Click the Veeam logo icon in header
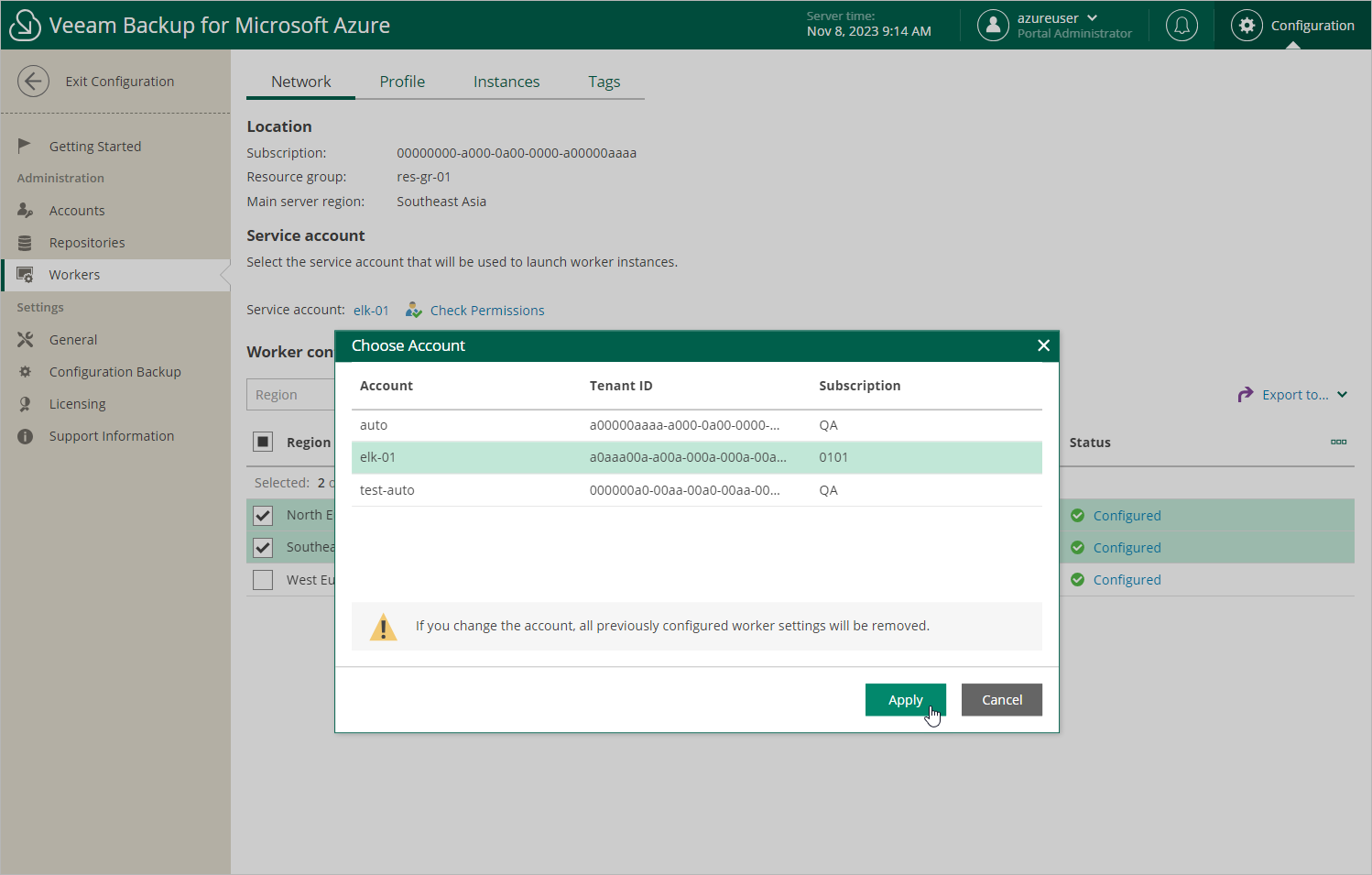Image resolution: width=1372 pixels, height=875 pixels. pos(25,26)
